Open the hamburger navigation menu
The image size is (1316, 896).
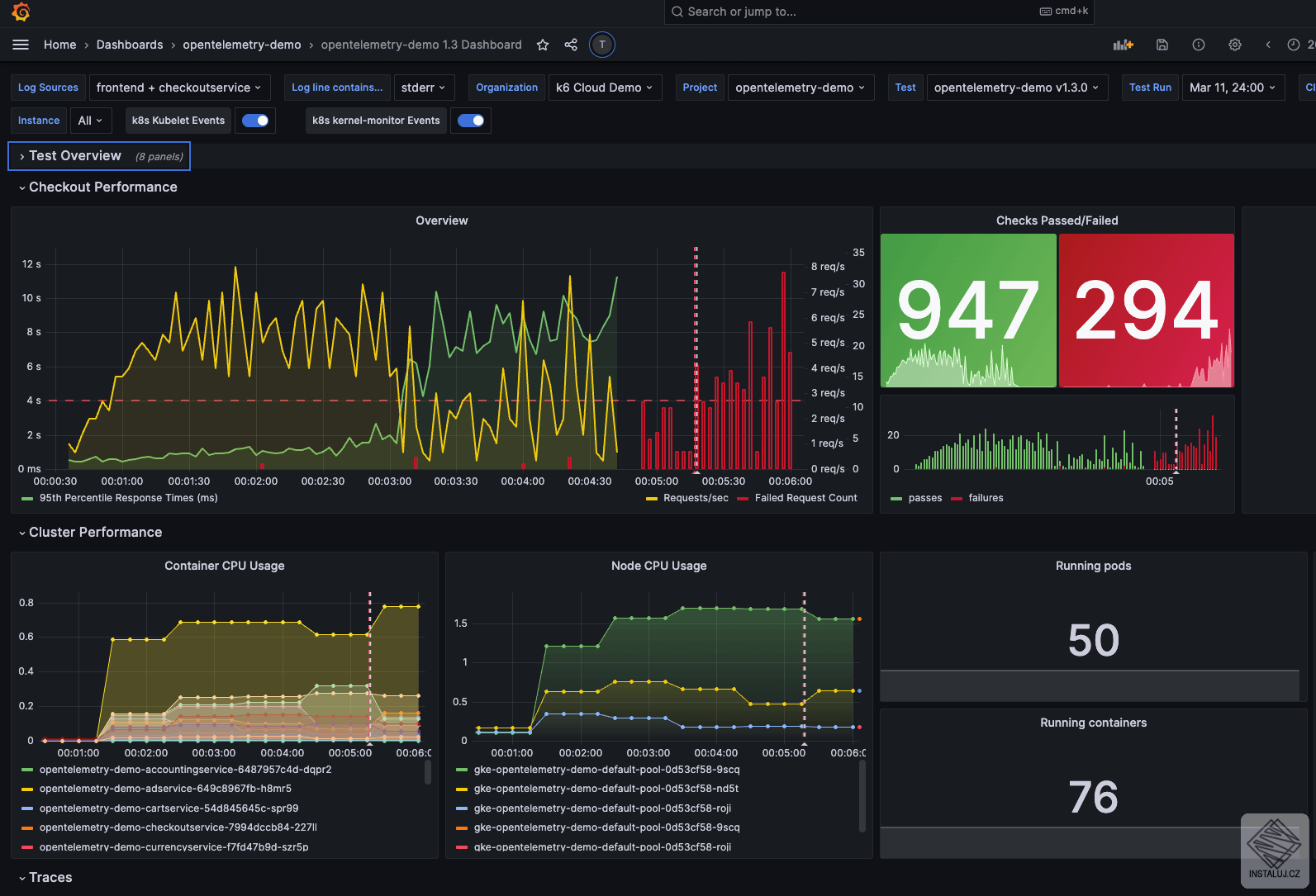[21, 45]
